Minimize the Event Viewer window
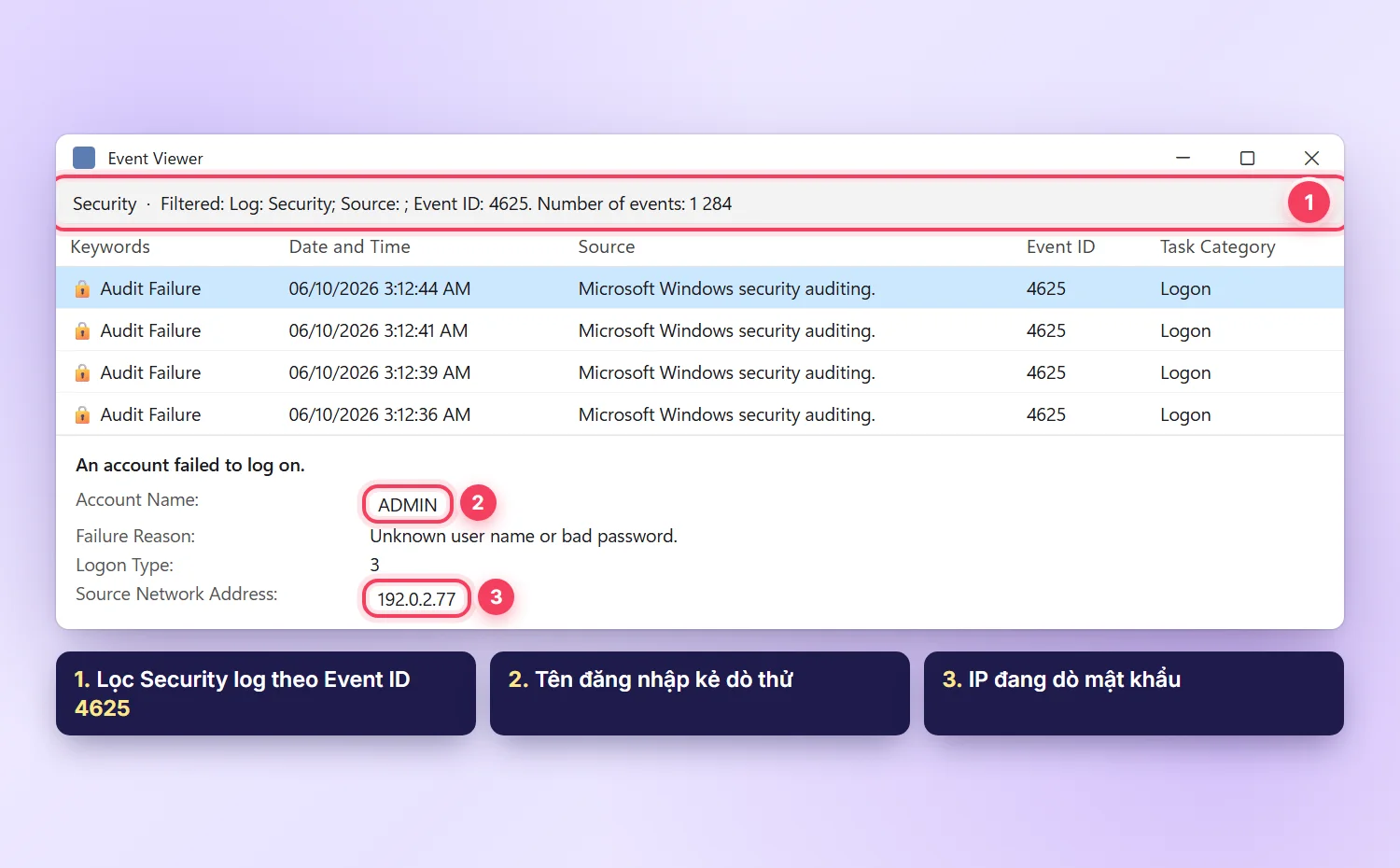This screenshot has width=1400, height=868. click(x=1183, y=158)
